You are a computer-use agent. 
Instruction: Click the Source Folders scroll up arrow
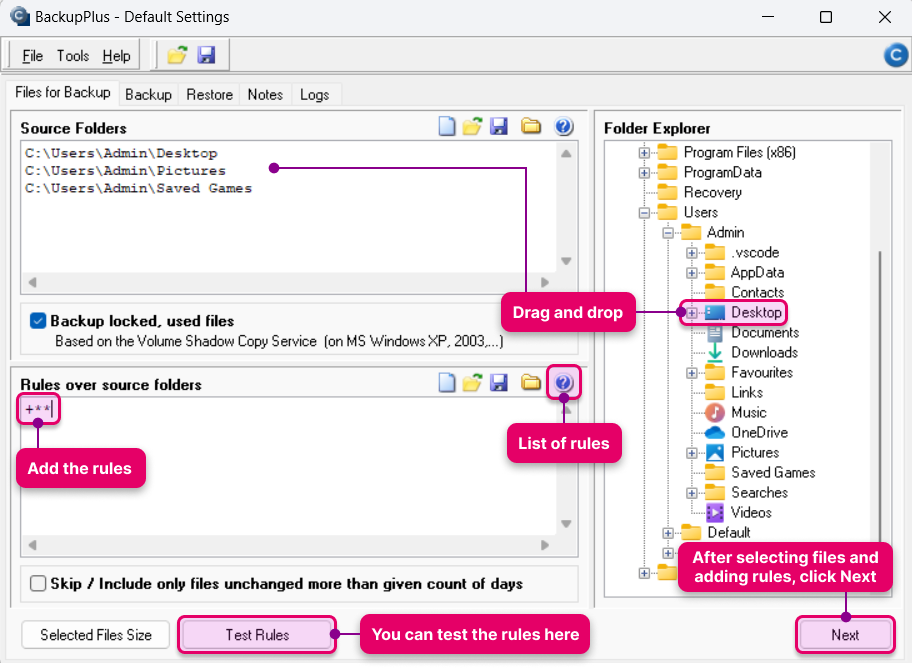tap(566, 154)
